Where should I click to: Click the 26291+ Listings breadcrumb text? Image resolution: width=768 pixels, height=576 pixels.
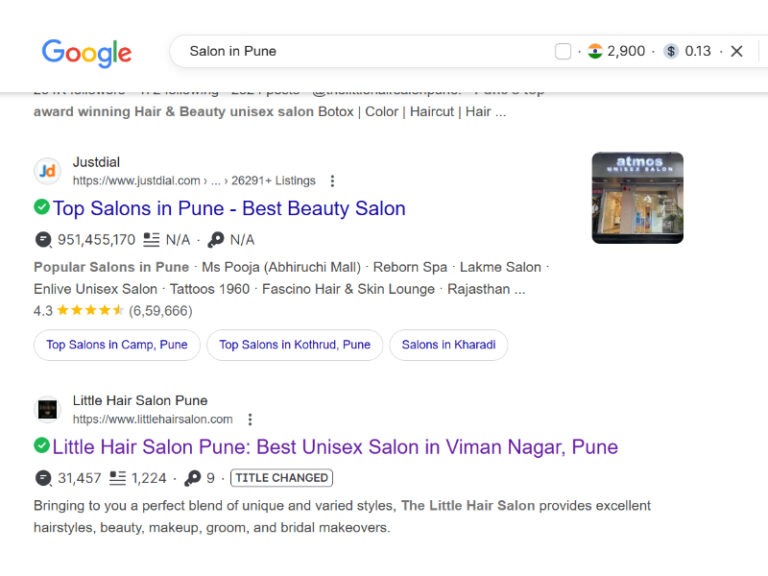coord(273,181)
